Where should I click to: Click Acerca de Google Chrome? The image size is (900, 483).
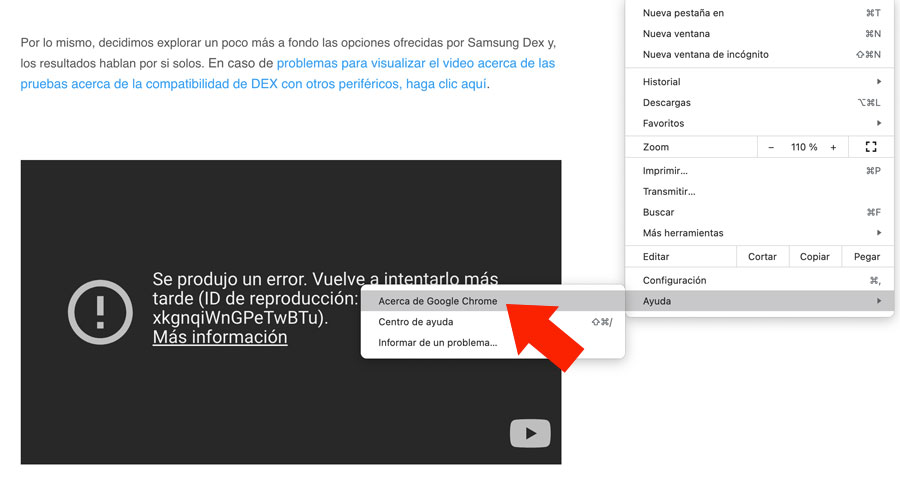pyautogui.click(x=492, y=301)
